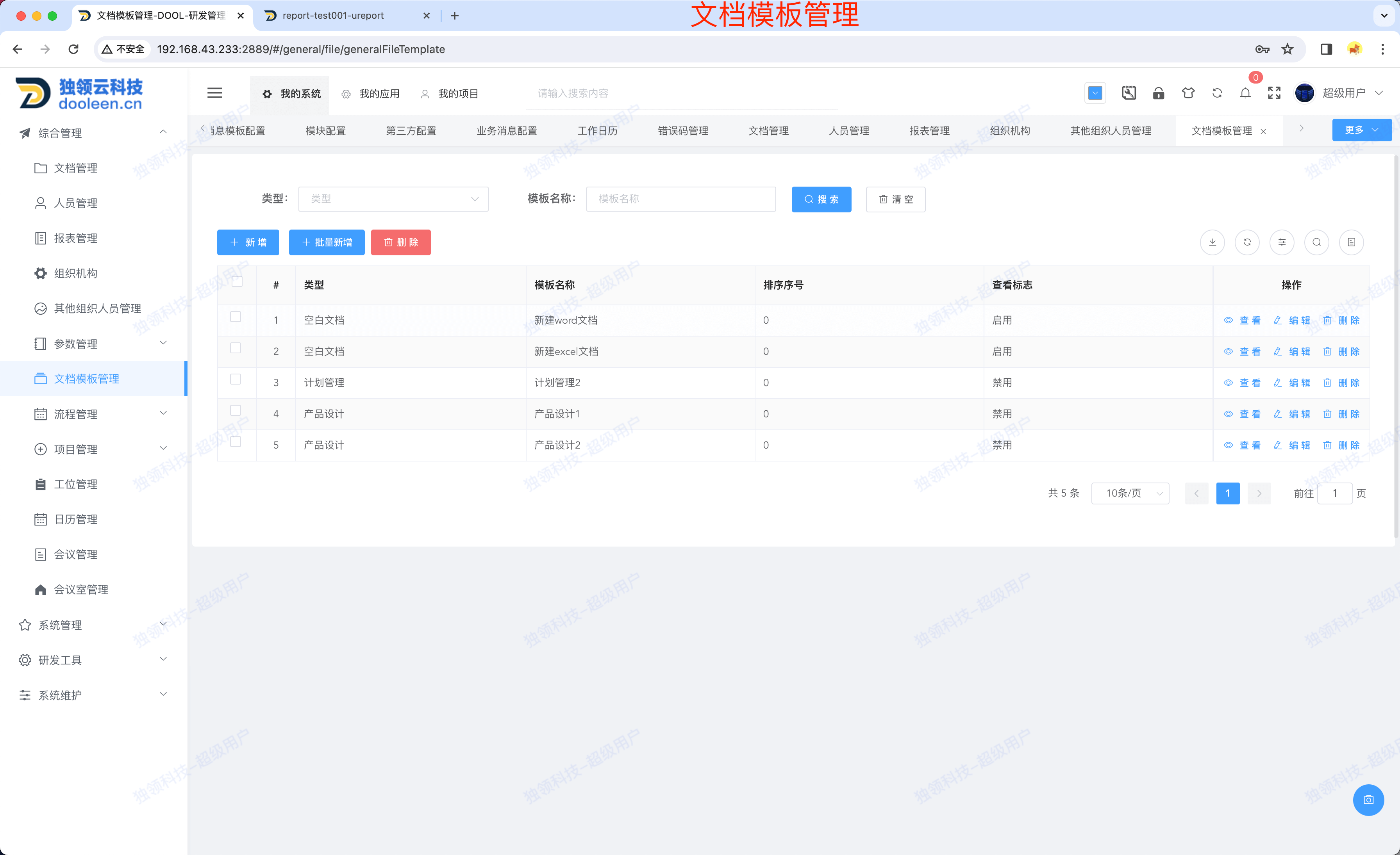Click the document list icon above table
Image resolution: width=1400 pixels, height=855 pixels.
1351,242
